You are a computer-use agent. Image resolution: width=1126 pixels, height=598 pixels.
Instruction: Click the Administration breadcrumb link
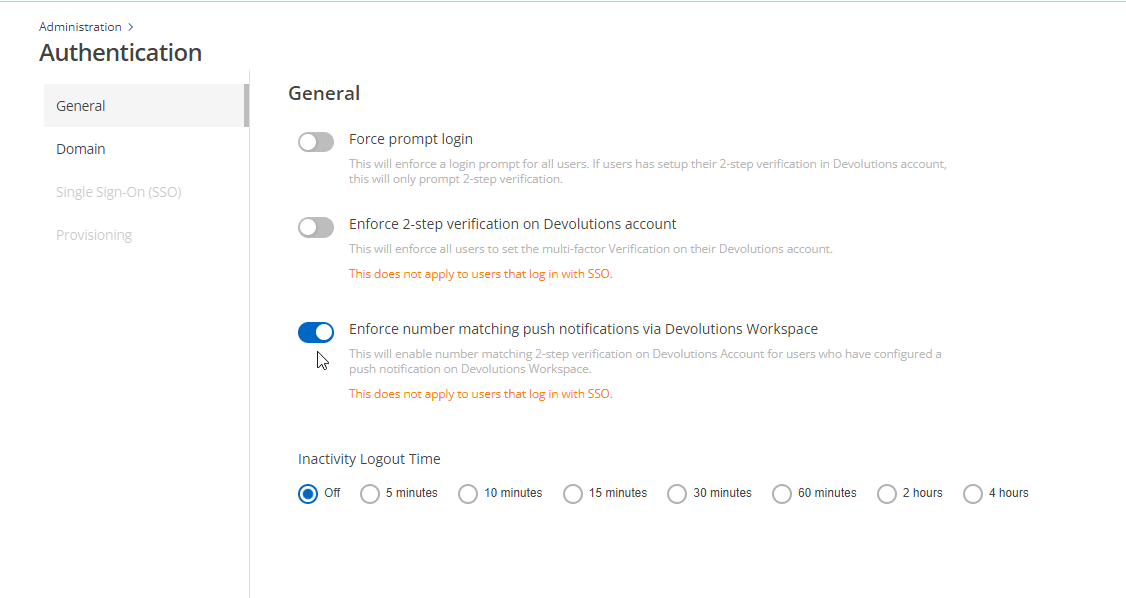click(80, 27)
